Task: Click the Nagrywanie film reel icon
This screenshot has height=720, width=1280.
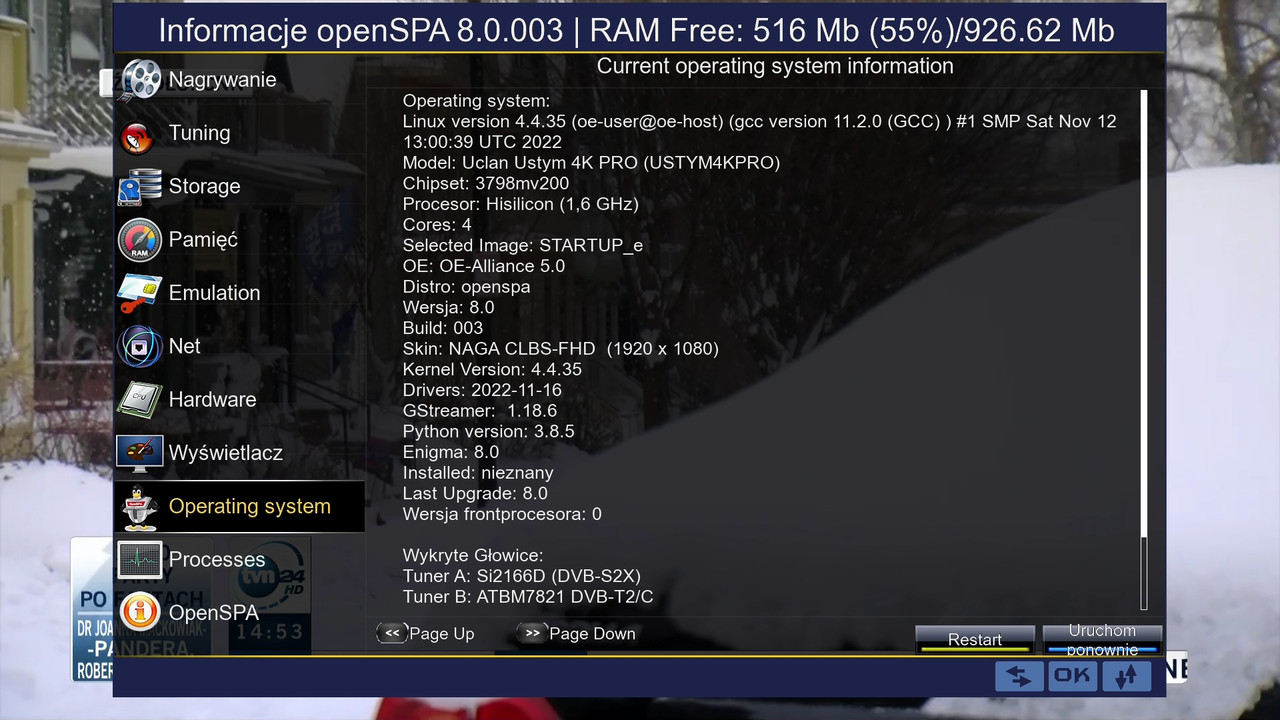Action: coord(140,80)
